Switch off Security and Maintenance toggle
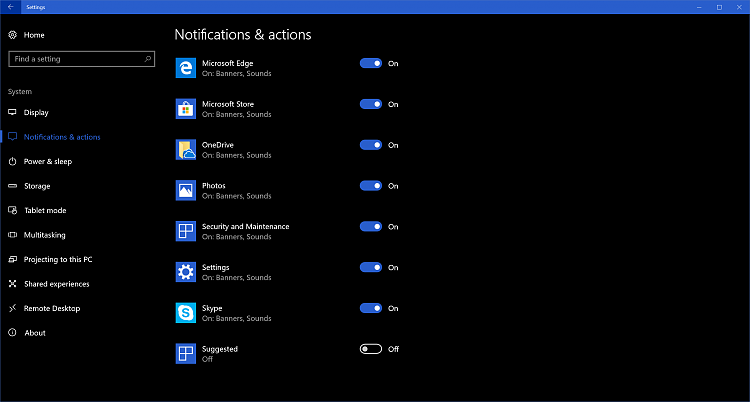The image size is (750, 402). point(371,226)
